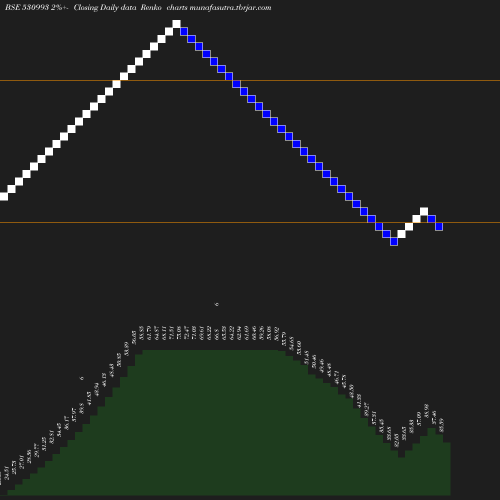The width and height of the screenshot is (500, 500).
Task: Click the price label '46.13'
Action: [104, 380]
